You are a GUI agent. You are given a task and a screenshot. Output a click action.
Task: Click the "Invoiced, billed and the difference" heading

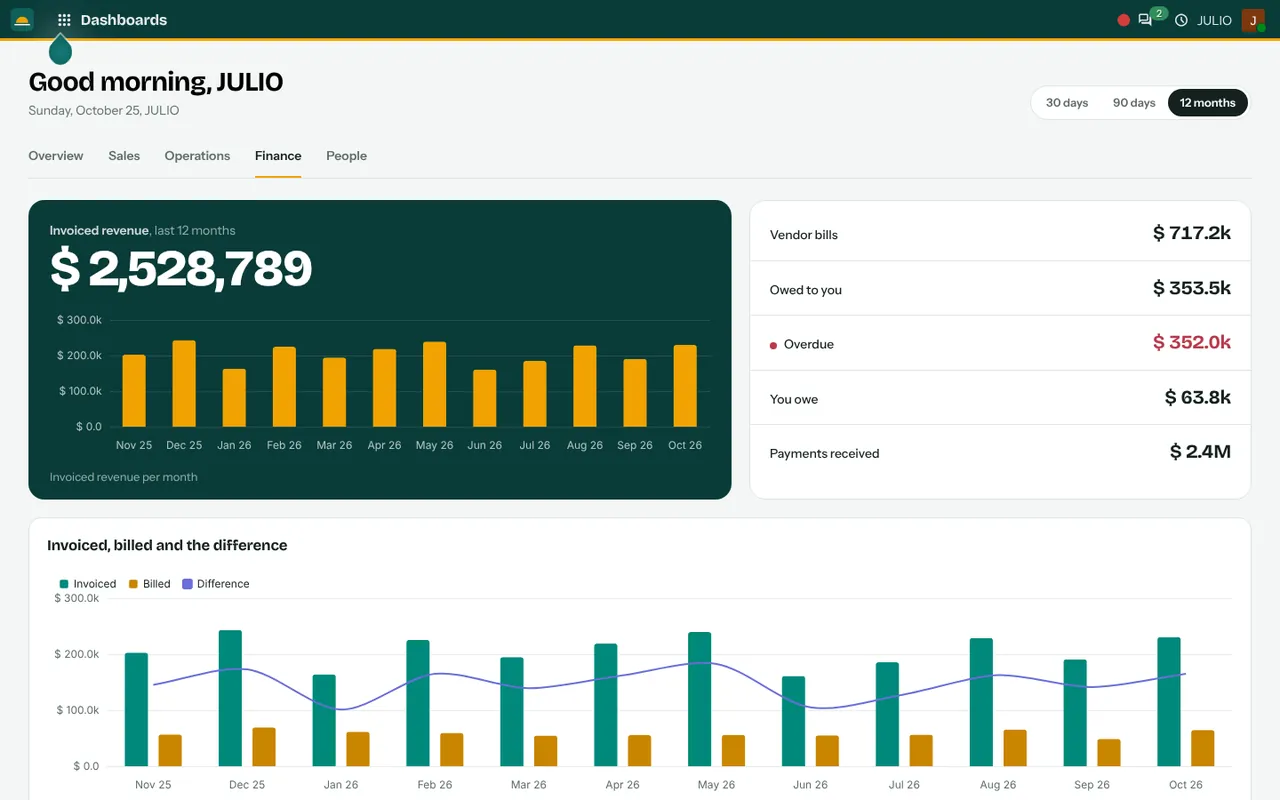[x=167, y=545]
